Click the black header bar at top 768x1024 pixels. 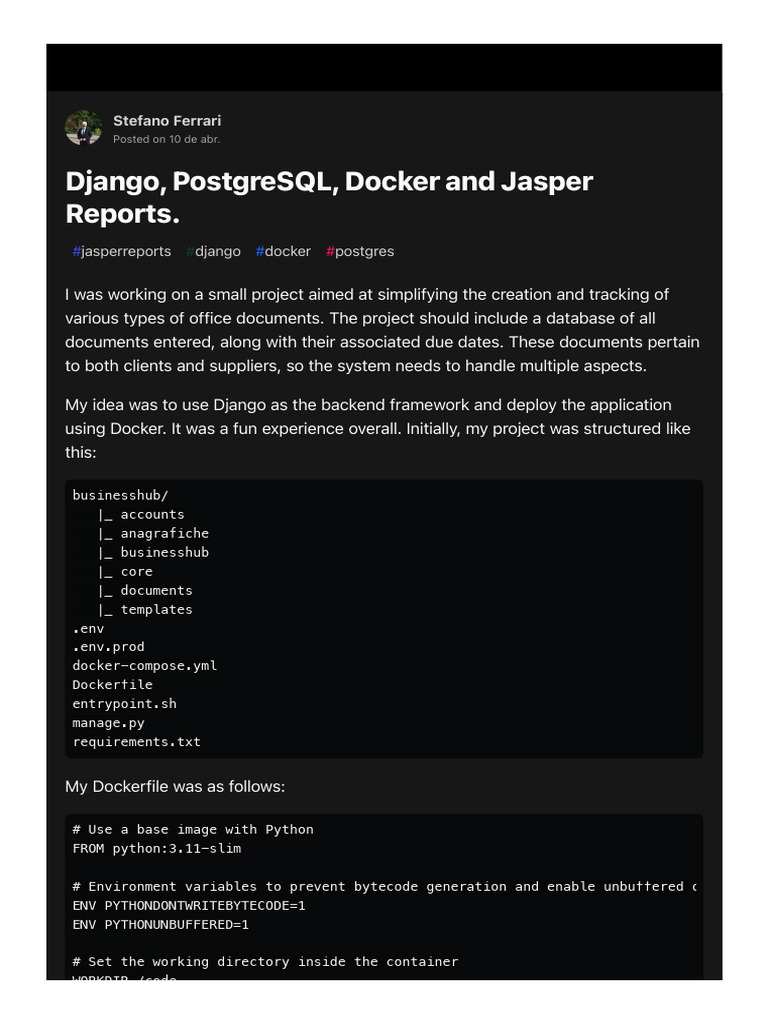[x=384, y=68]
